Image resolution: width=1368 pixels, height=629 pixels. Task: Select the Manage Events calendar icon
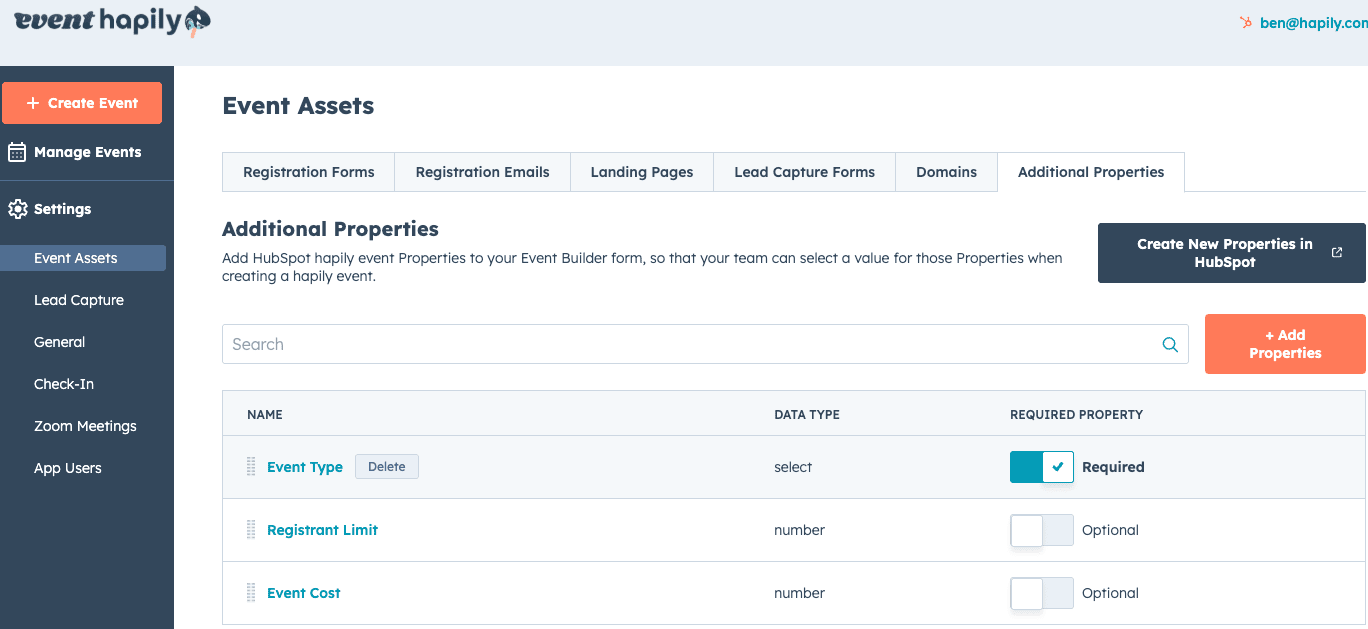[16, 151]
